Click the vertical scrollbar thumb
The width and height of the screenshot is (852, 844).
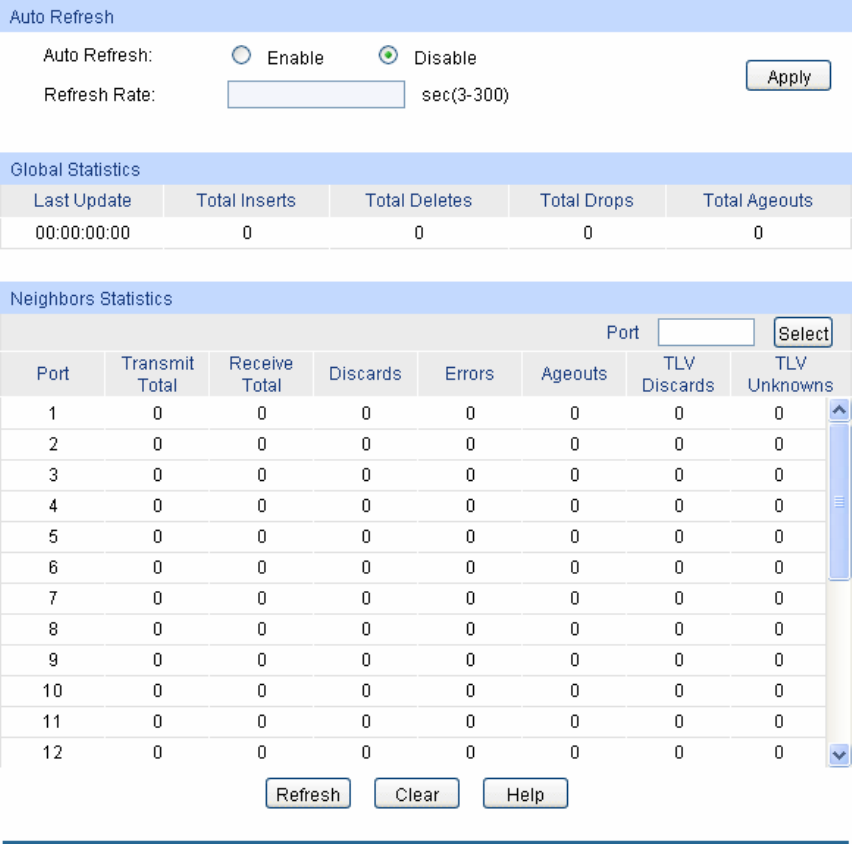pos(840,500)
